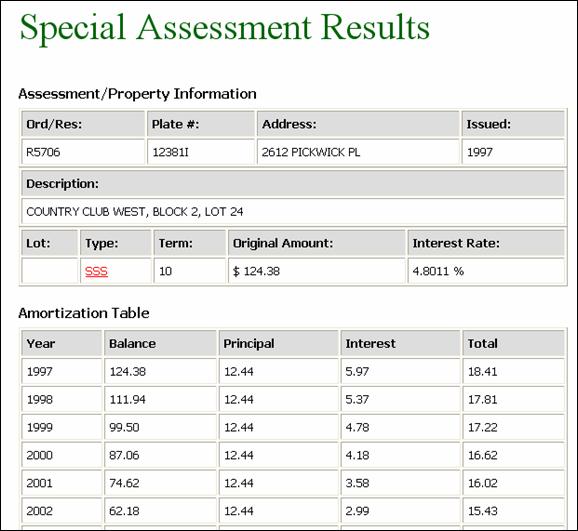Click the Amortization Table section heading
Image resolution: width=578 pixels, height=531 pixels.
pyautogui.click(x=84, y=313)
